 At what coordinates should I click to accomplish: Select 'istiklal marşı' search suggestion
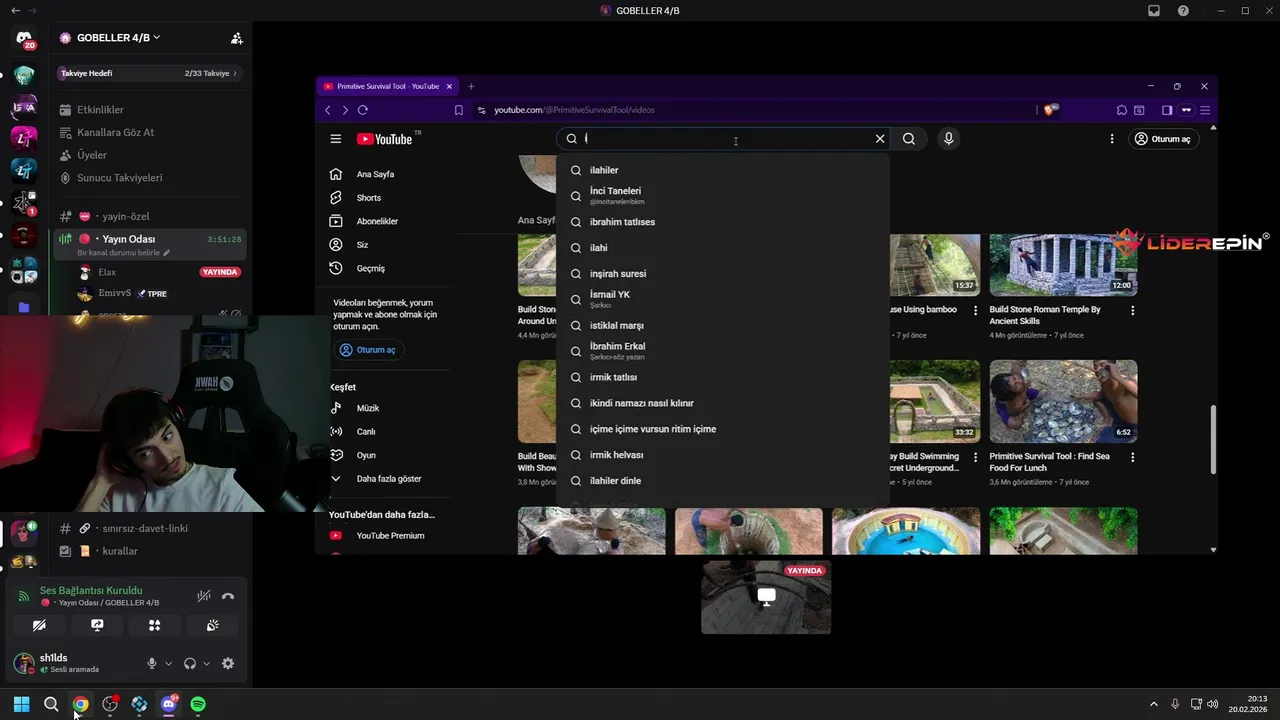[723, 325]
